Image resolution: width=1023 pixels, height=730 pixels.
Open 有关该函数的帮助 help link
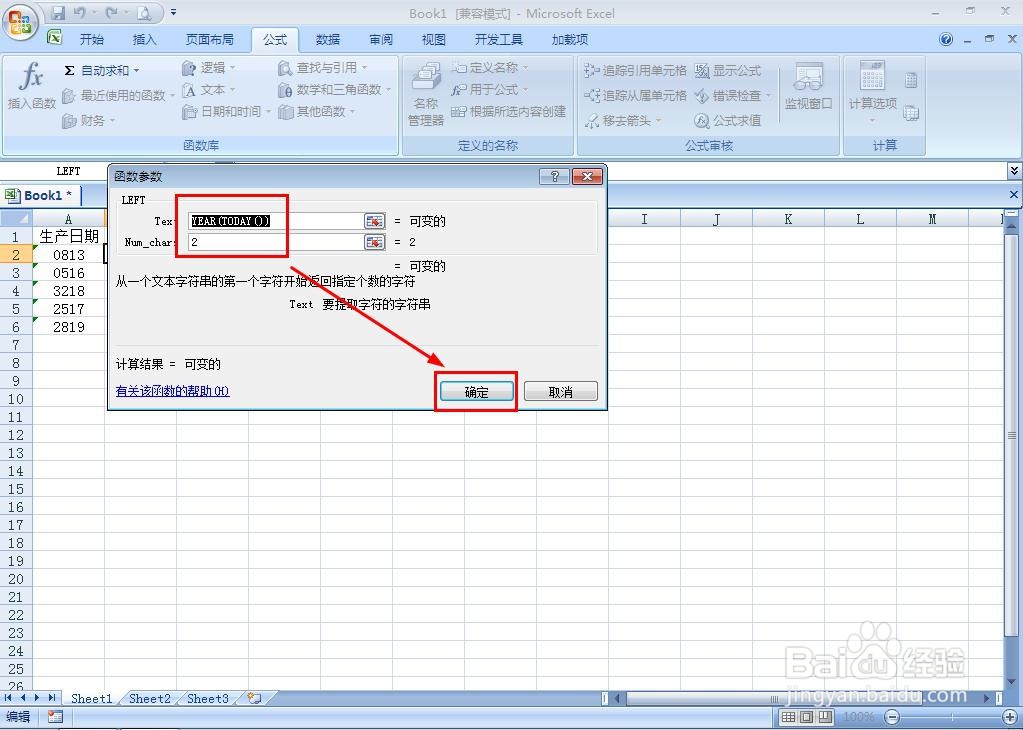[x=172, y=391]
